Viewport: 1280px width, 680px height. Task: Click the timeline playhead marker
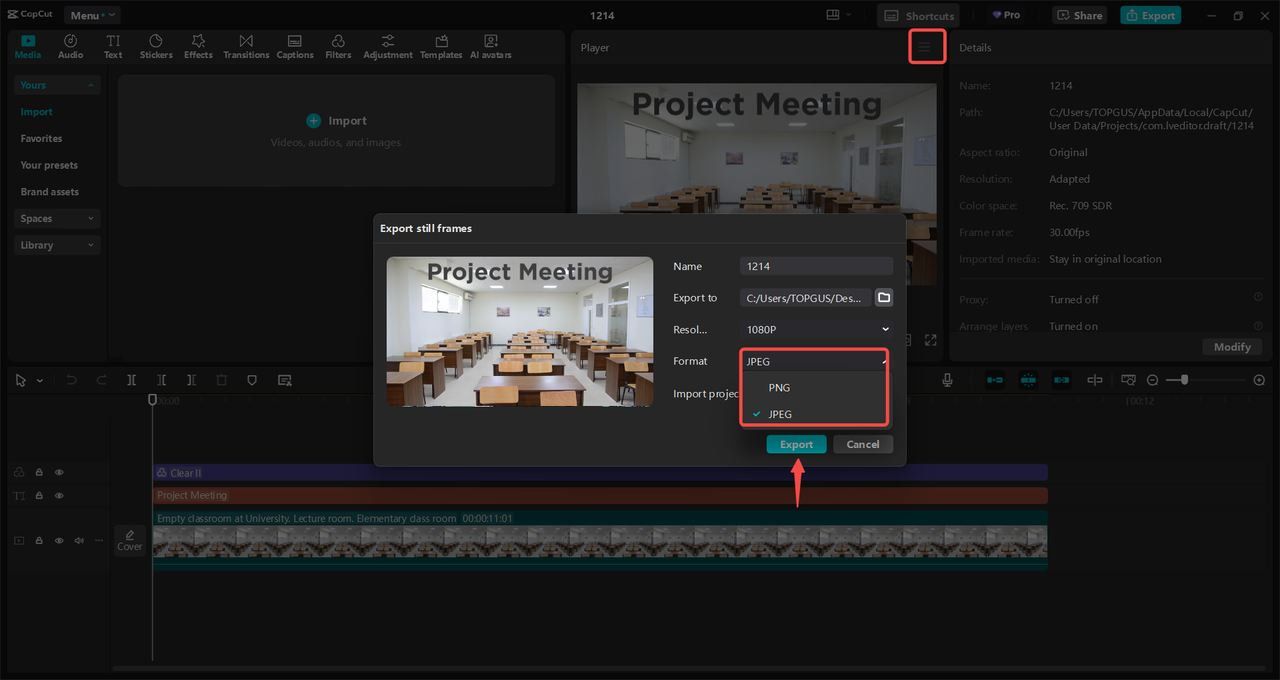pyautogui.click(x=152, y=400)
